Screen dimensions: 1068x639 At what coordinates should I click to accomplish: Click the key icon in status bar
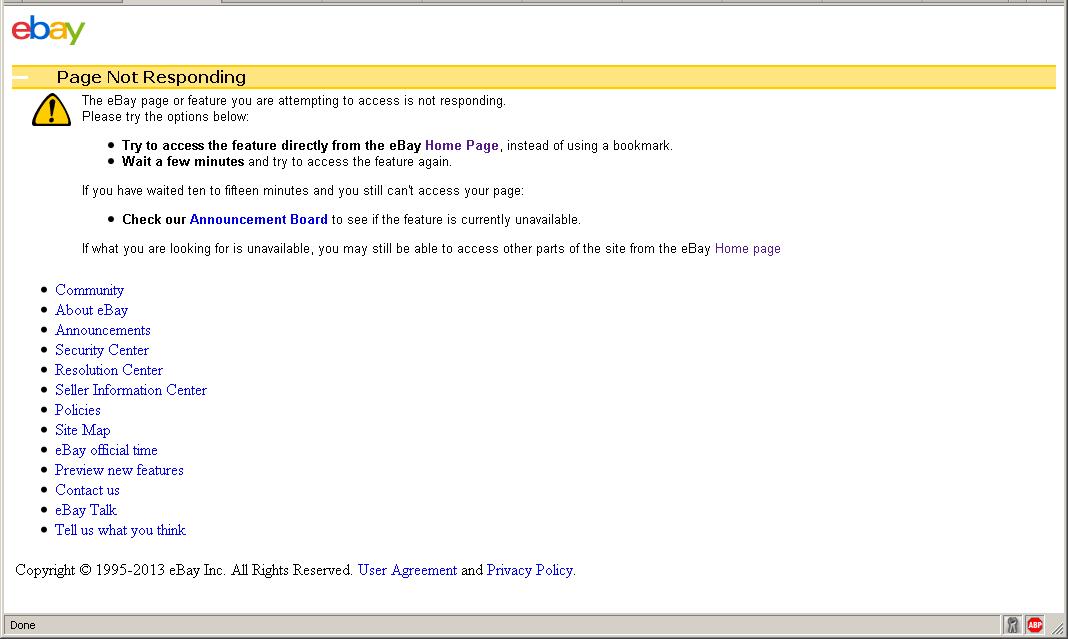click(x=1012, y=625)
